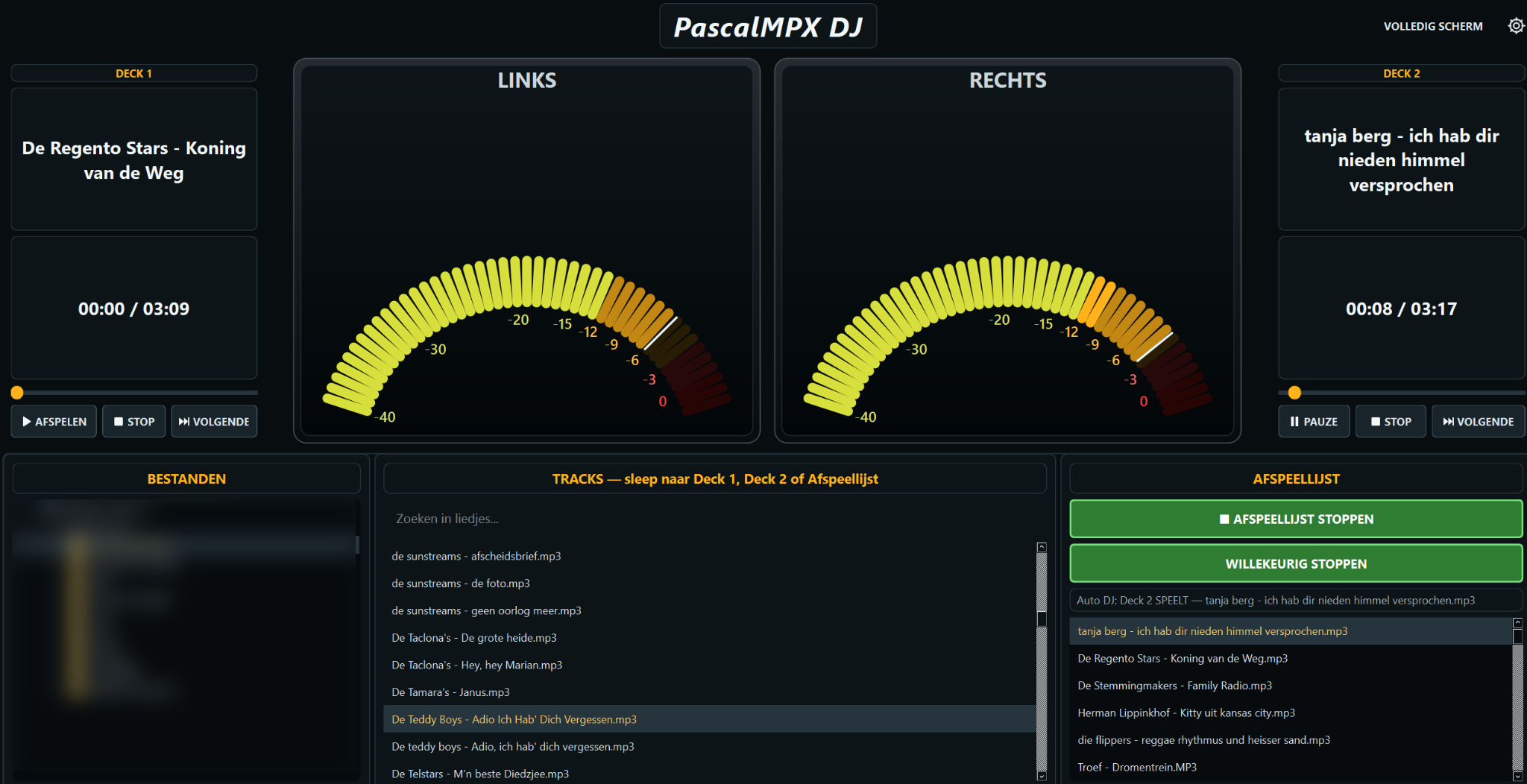The image size is (1527, 784).
Task: Stop Deck 2 playback
Action: (1391, 422)
